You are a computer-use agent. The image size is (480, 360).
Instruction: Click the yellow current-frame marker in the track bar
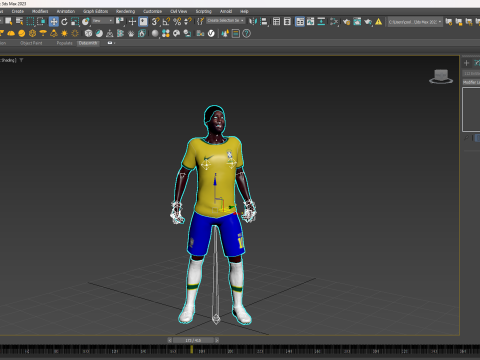click(x=191, y=349)
